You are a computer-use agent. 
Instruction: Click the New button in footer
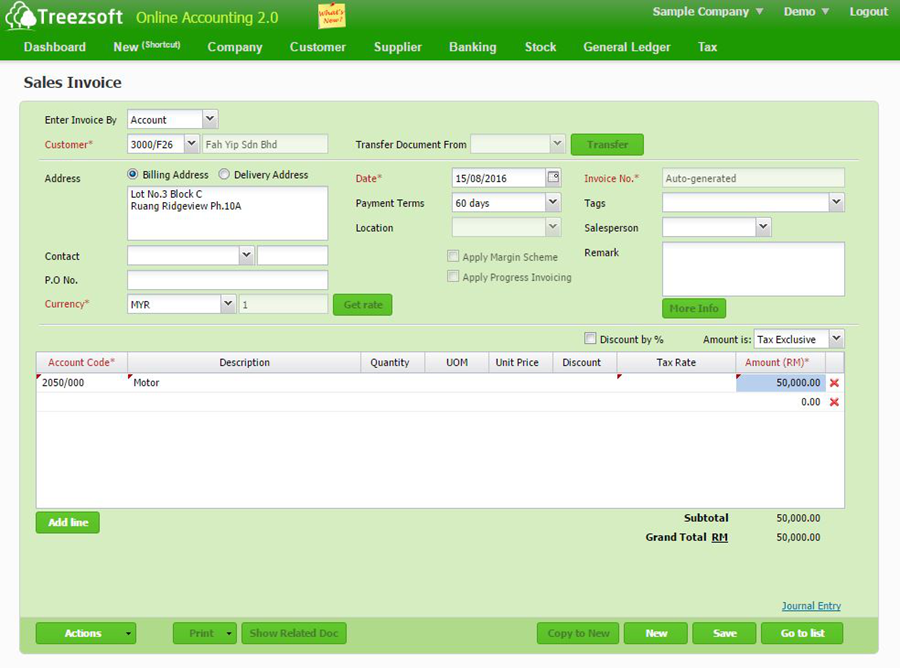(x=655, y=633)
